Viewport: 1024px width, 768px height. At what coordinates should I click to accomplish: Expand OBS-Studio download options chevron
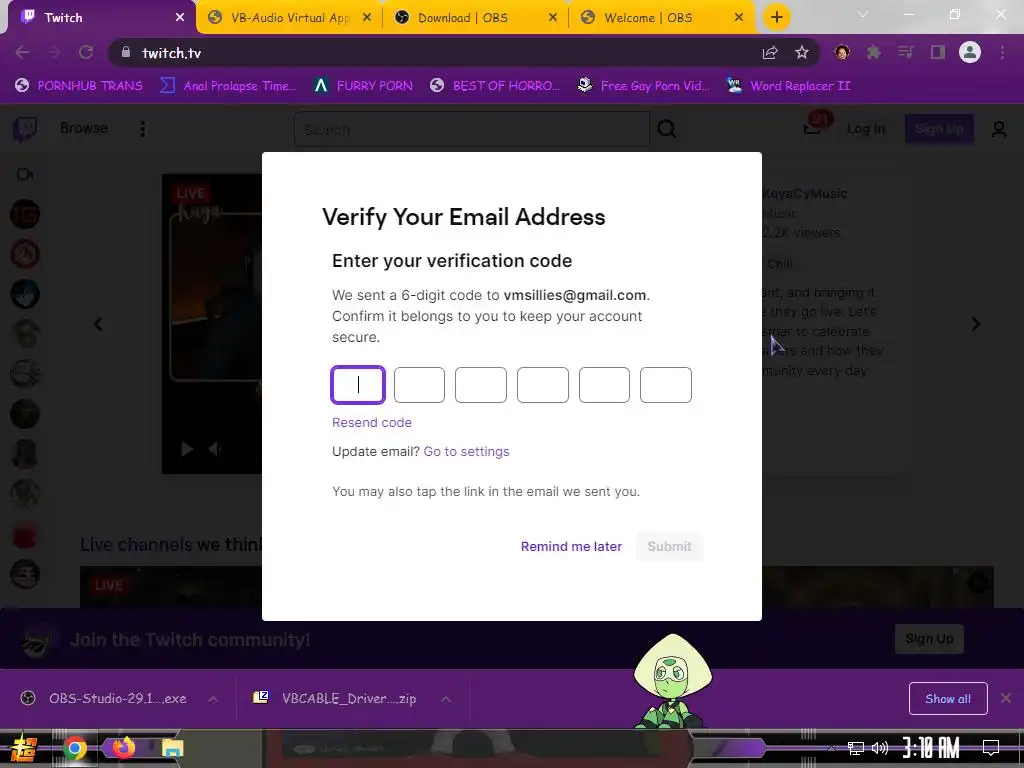[x=212, y=699]
